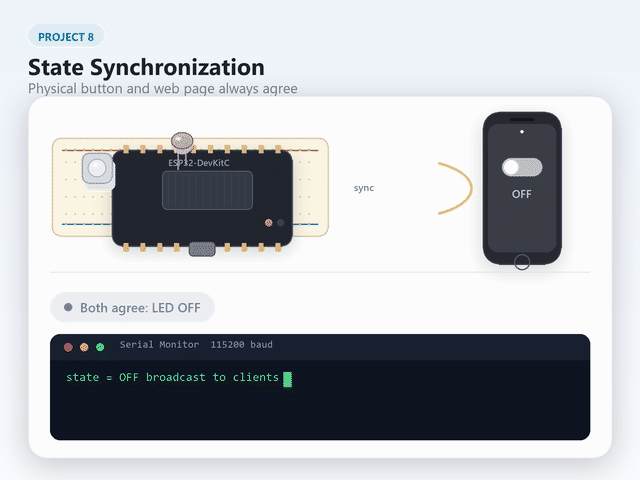Click the phone's front camera dot
This screenshot has width=640, height=480.
click(x=522, y=132)
